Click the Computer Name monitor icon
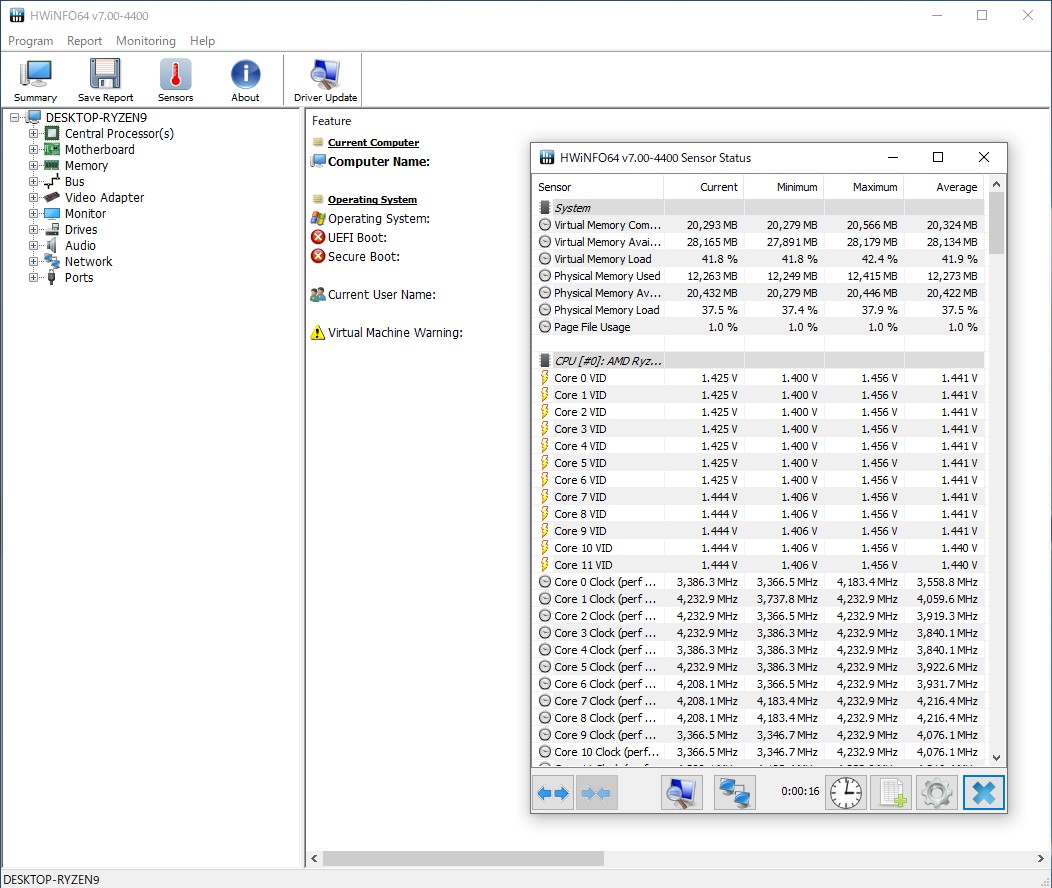The width and height of the screenshot is (1052, 888). [x=318, y=162]
